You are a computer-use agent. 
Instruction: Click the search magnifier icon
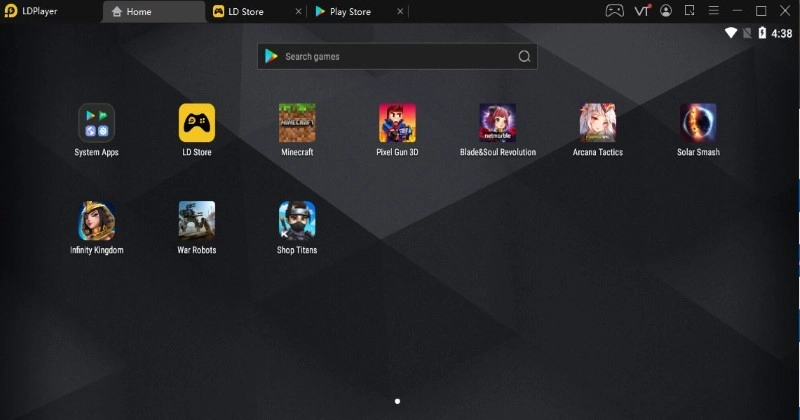pyautogui.click(x=524, y=57)
